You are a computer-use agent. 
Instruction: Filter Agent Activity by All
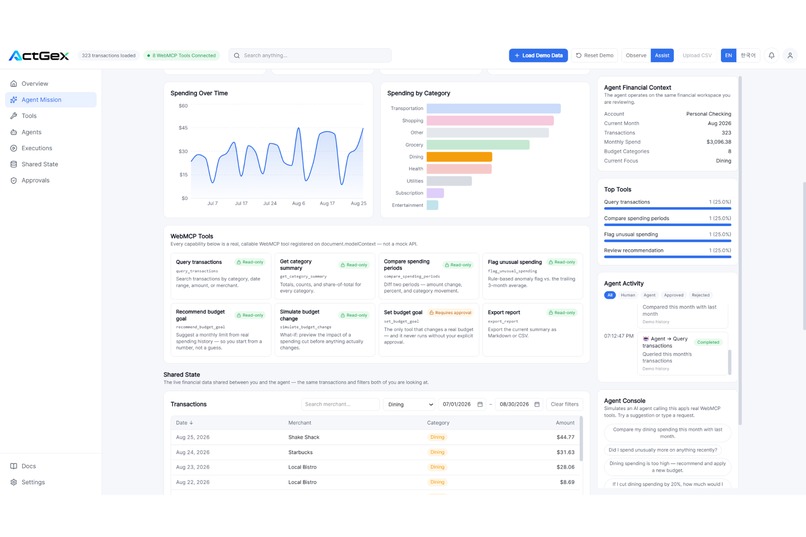pos(610,295)
